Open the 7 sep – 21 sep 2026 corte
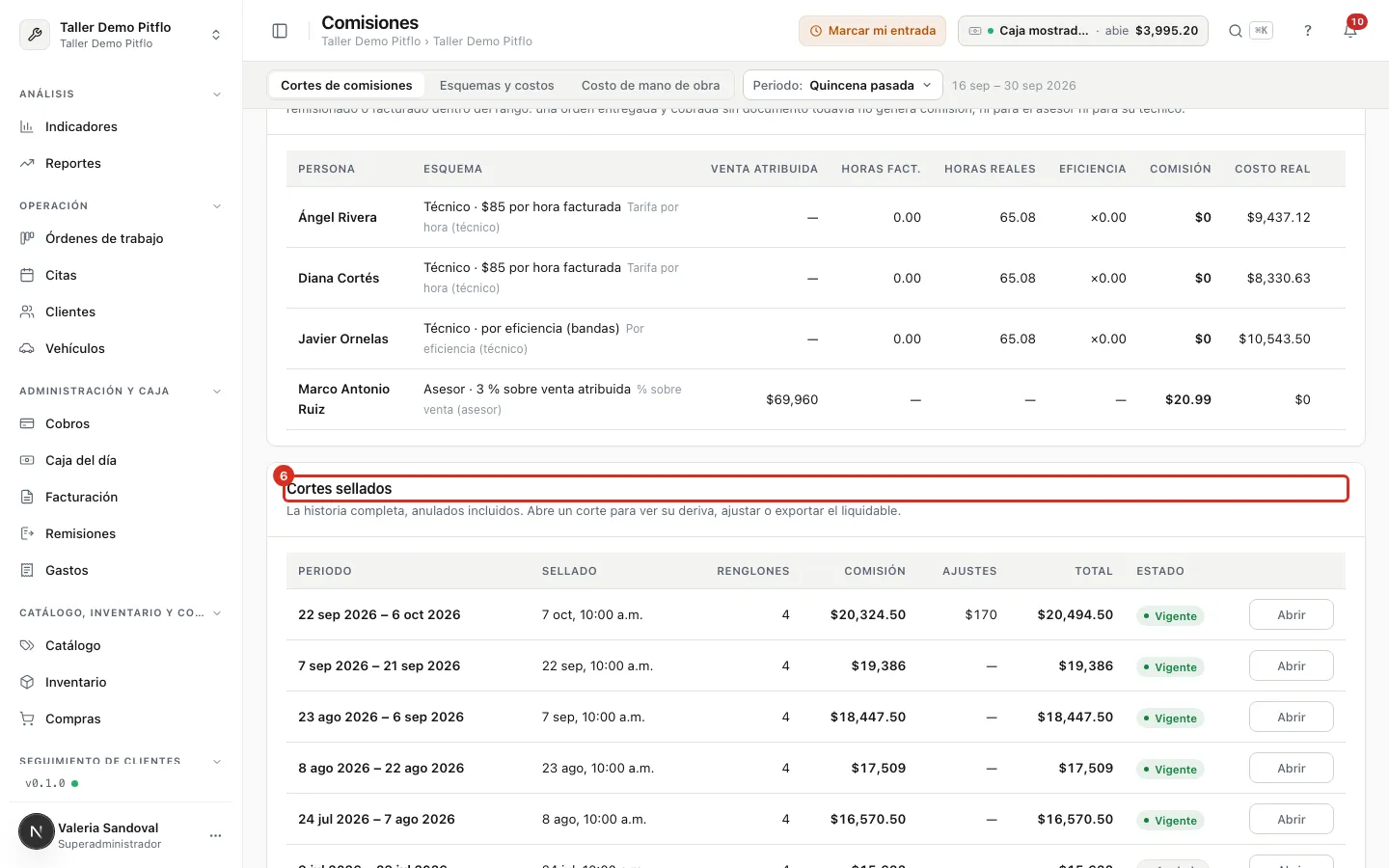This screenshot has width=1389, height=868. (1291, 665)
